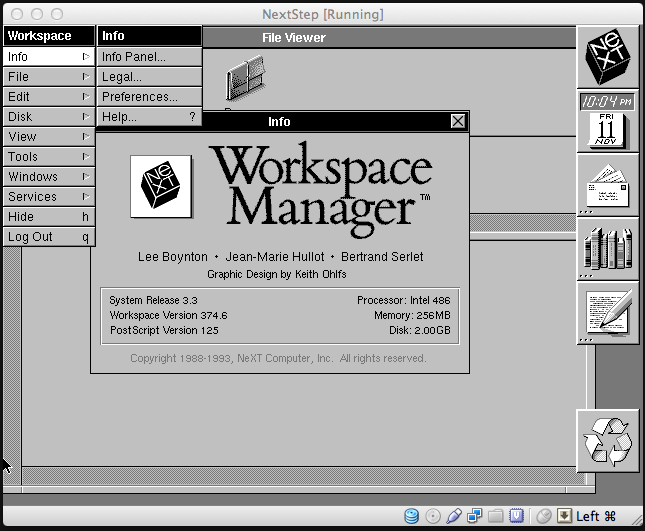The height and width of the screenshot is (531, 645).
Task: Open the File submenu
Action: coord(49,77)
